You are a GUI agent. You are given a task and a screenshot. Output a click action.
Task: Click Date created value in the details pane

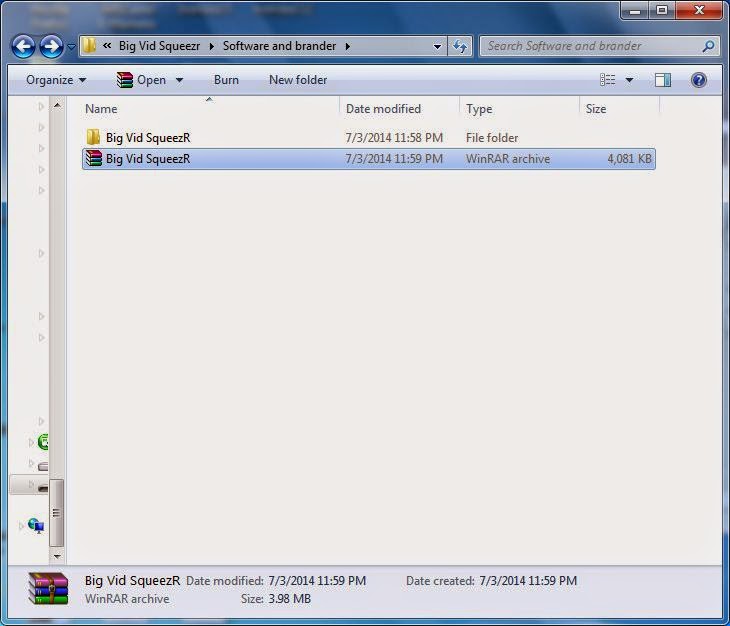point(528,581)
